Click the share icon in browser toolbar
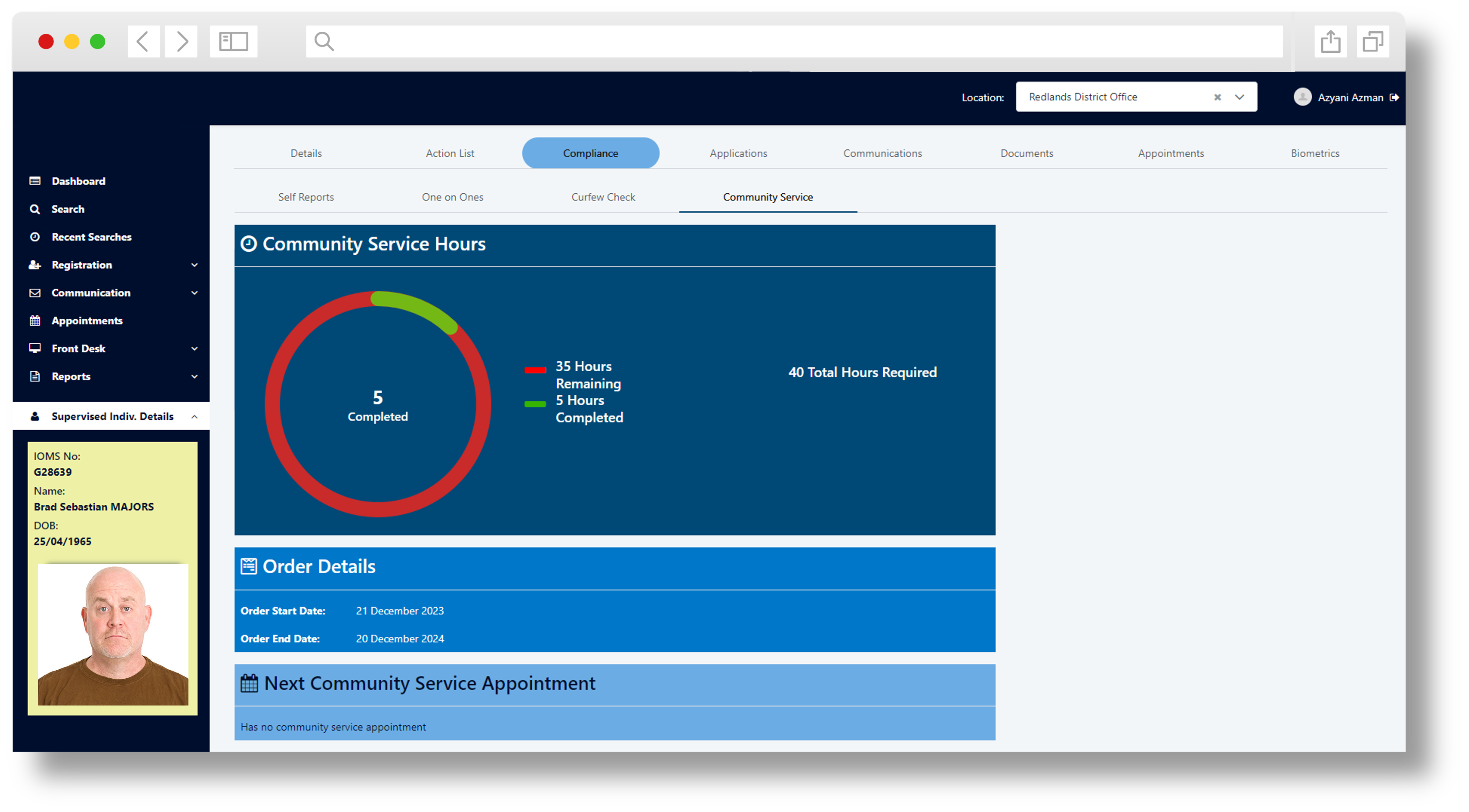The height and width of the screenshot is (812, 1469). [x=1330, y=41]
